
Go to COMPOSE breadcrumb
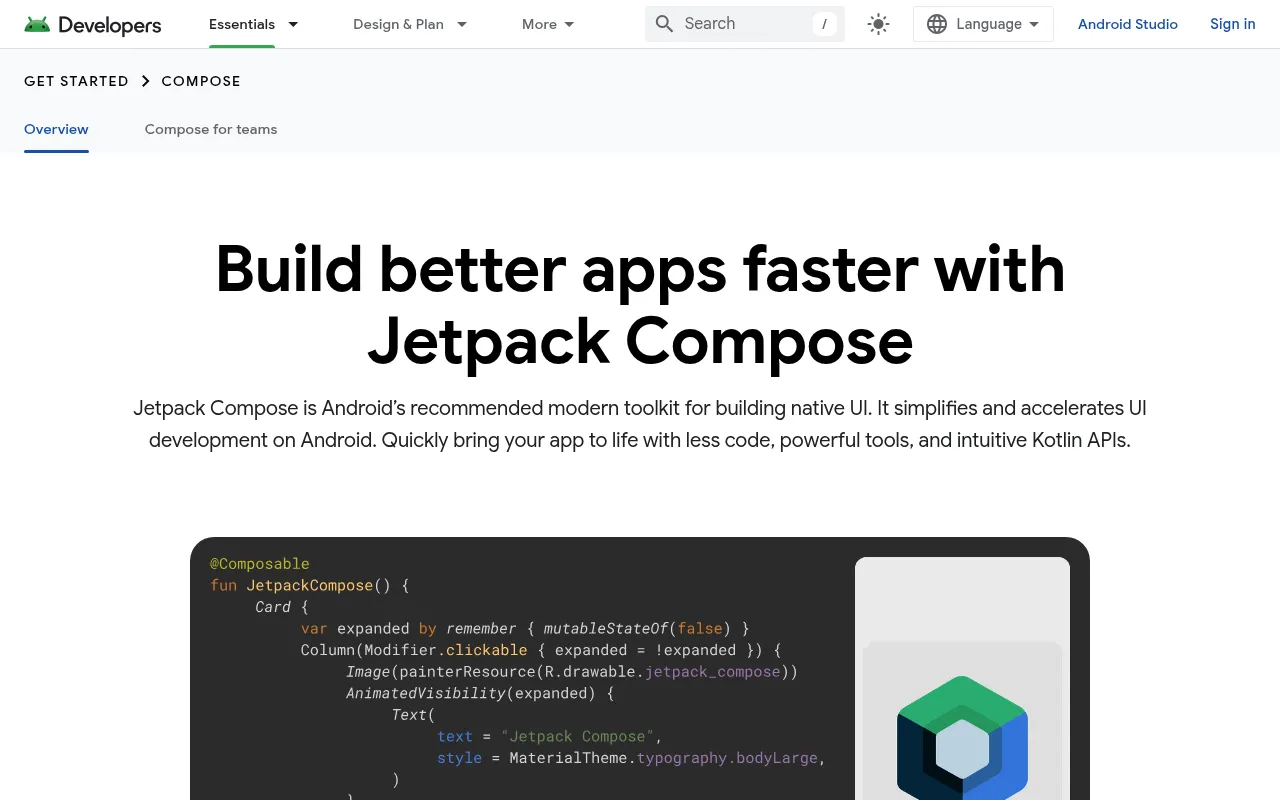point(201,81)
